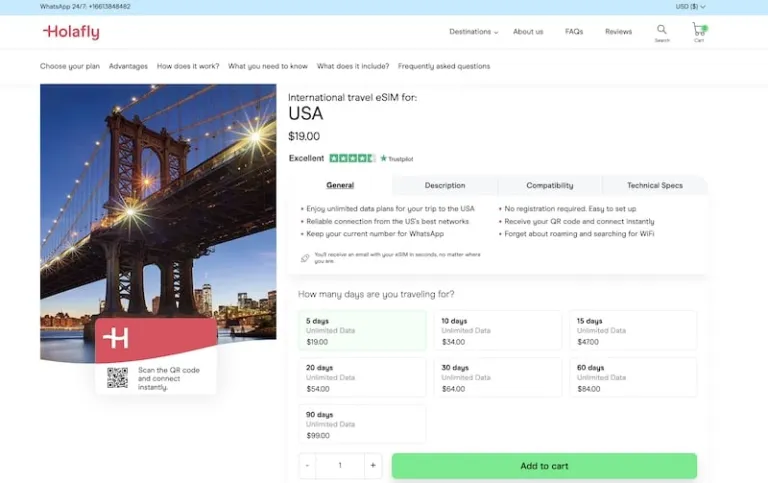Open the search magnifier icon
Viewport: 768px width, 483px height.
(662, 30)
